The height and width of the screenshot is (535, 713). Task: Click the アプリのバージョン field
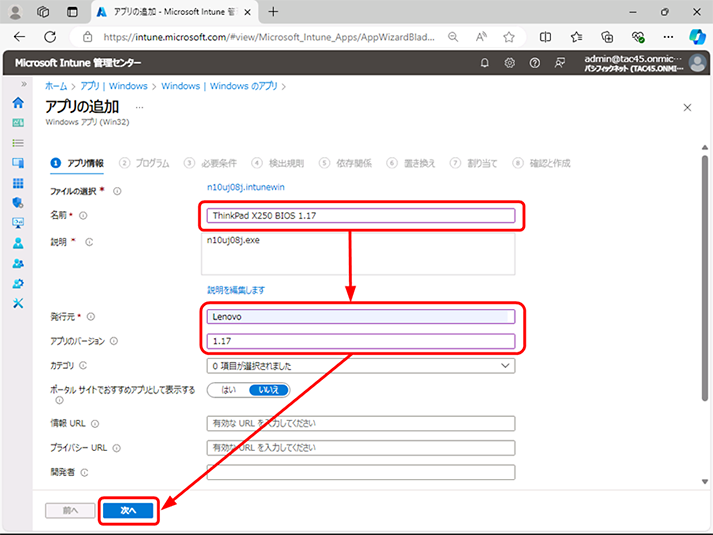(361, 341)
